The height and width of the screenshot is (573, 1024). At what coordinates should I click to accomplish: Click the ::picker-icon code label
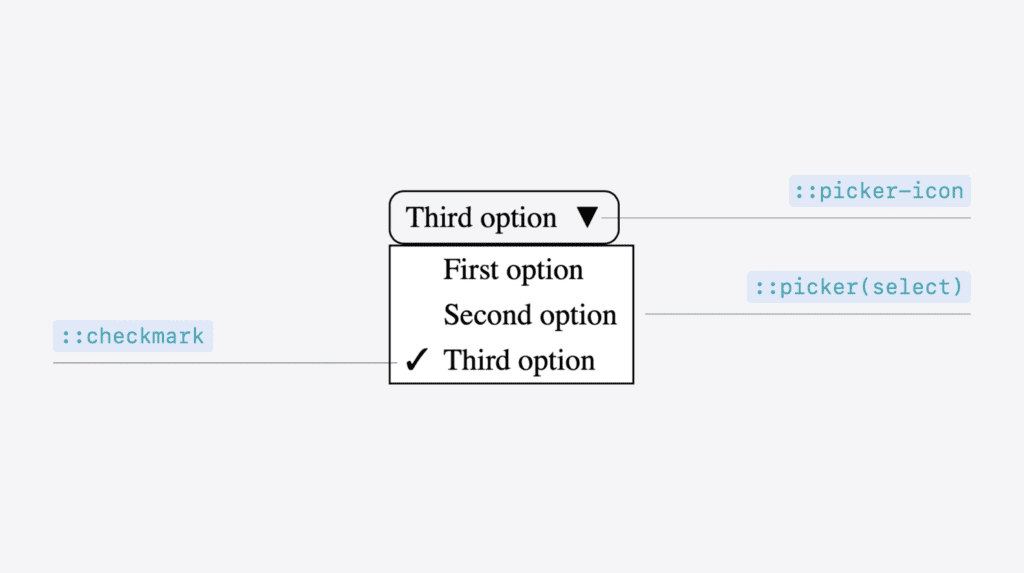[879, 191]
